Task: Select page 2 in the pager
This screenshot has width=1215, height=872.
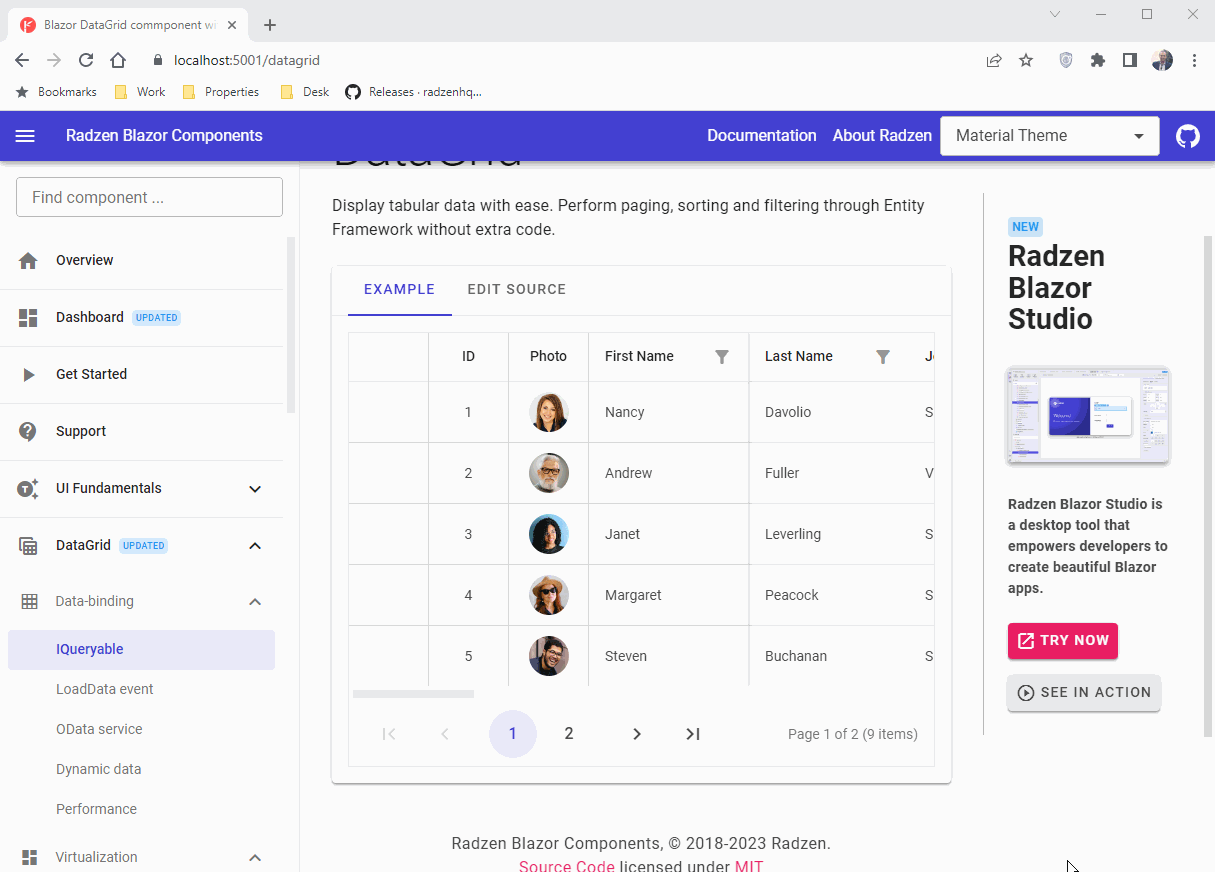Action: click(569, 734)
